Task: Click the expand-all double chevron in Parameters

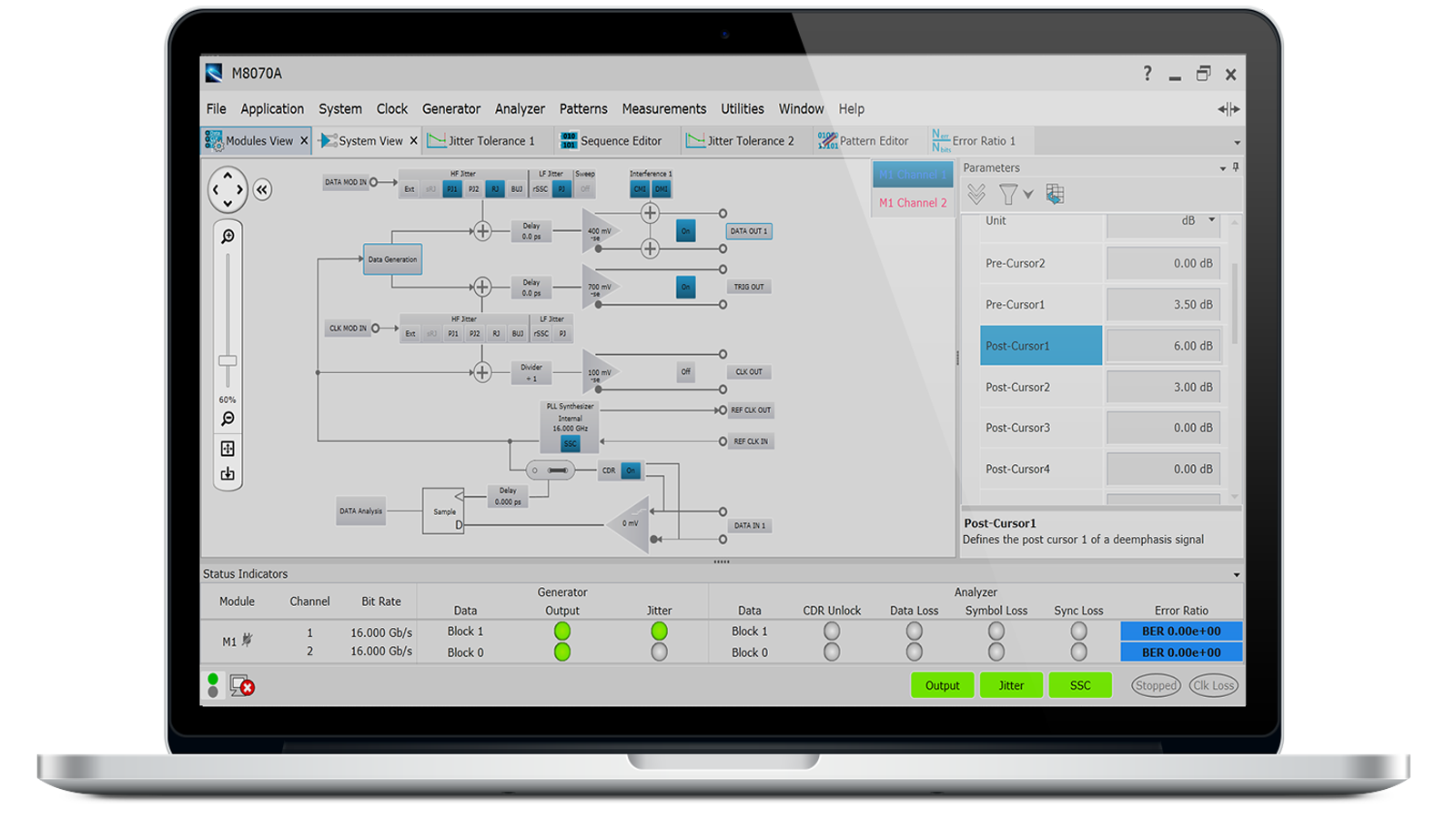Action: tap(976, 194)
